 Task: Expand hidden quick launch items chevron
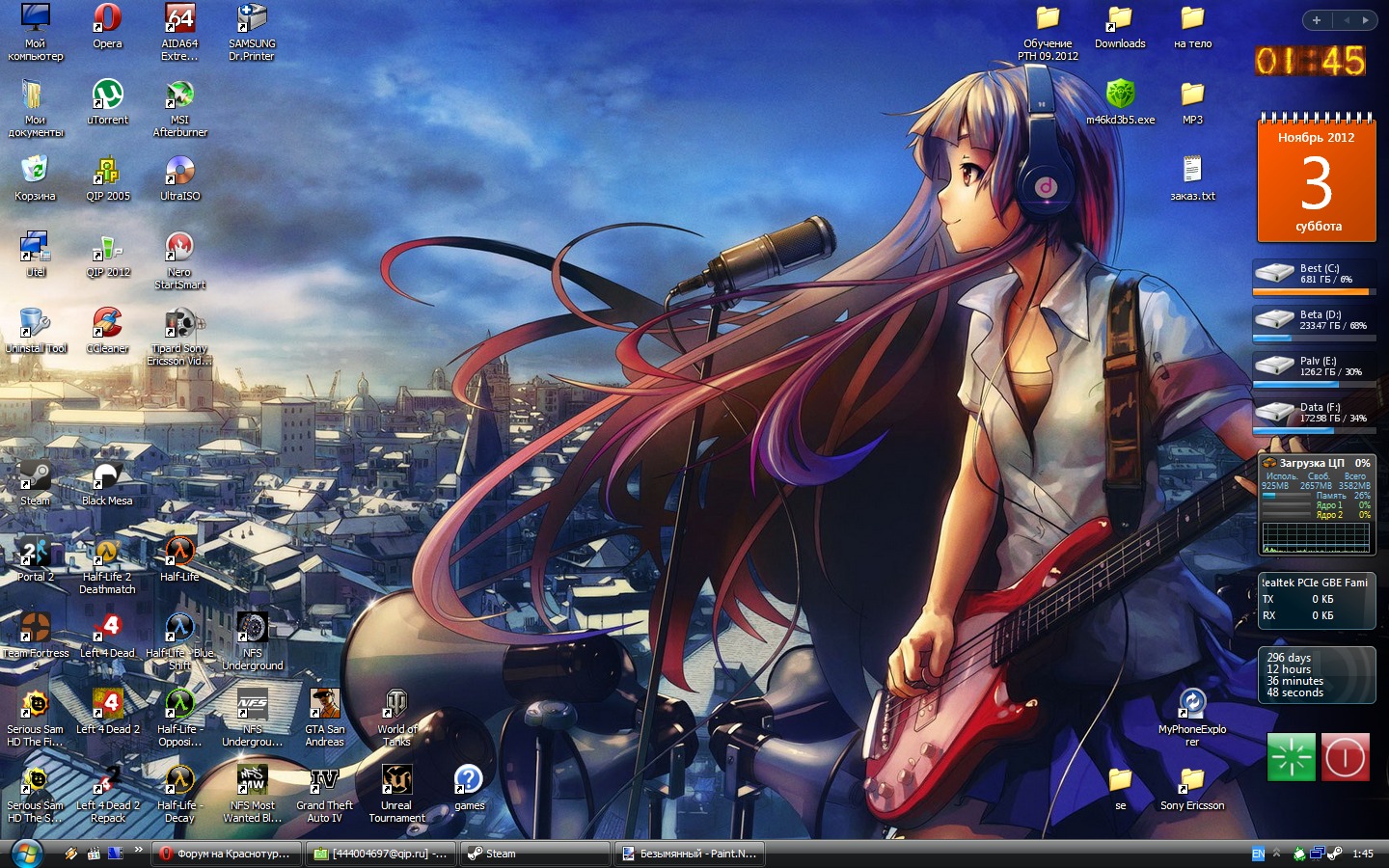click(139, 850)
